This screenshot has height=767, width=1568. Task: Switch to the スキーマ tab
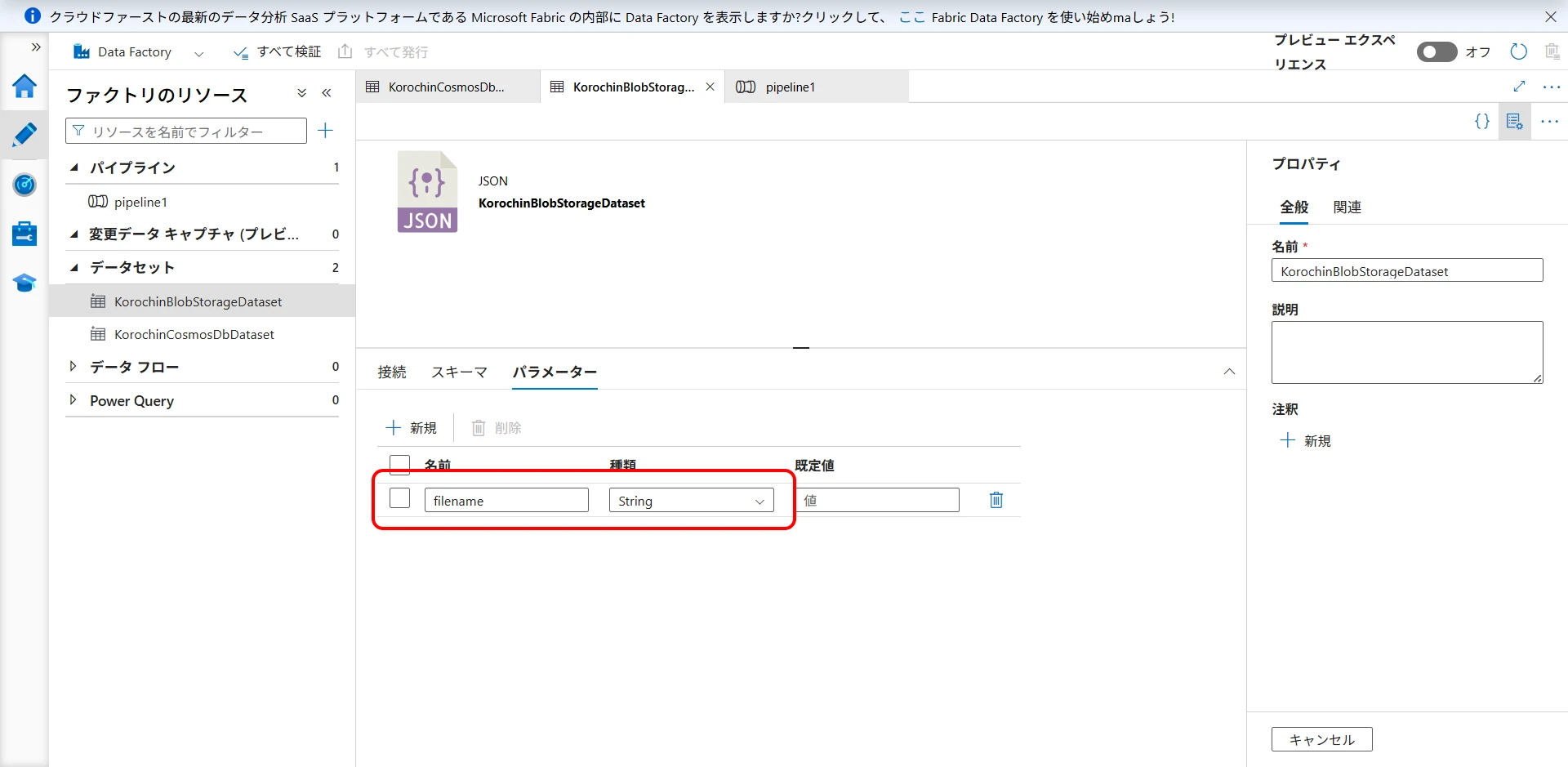tap(459, 372)
